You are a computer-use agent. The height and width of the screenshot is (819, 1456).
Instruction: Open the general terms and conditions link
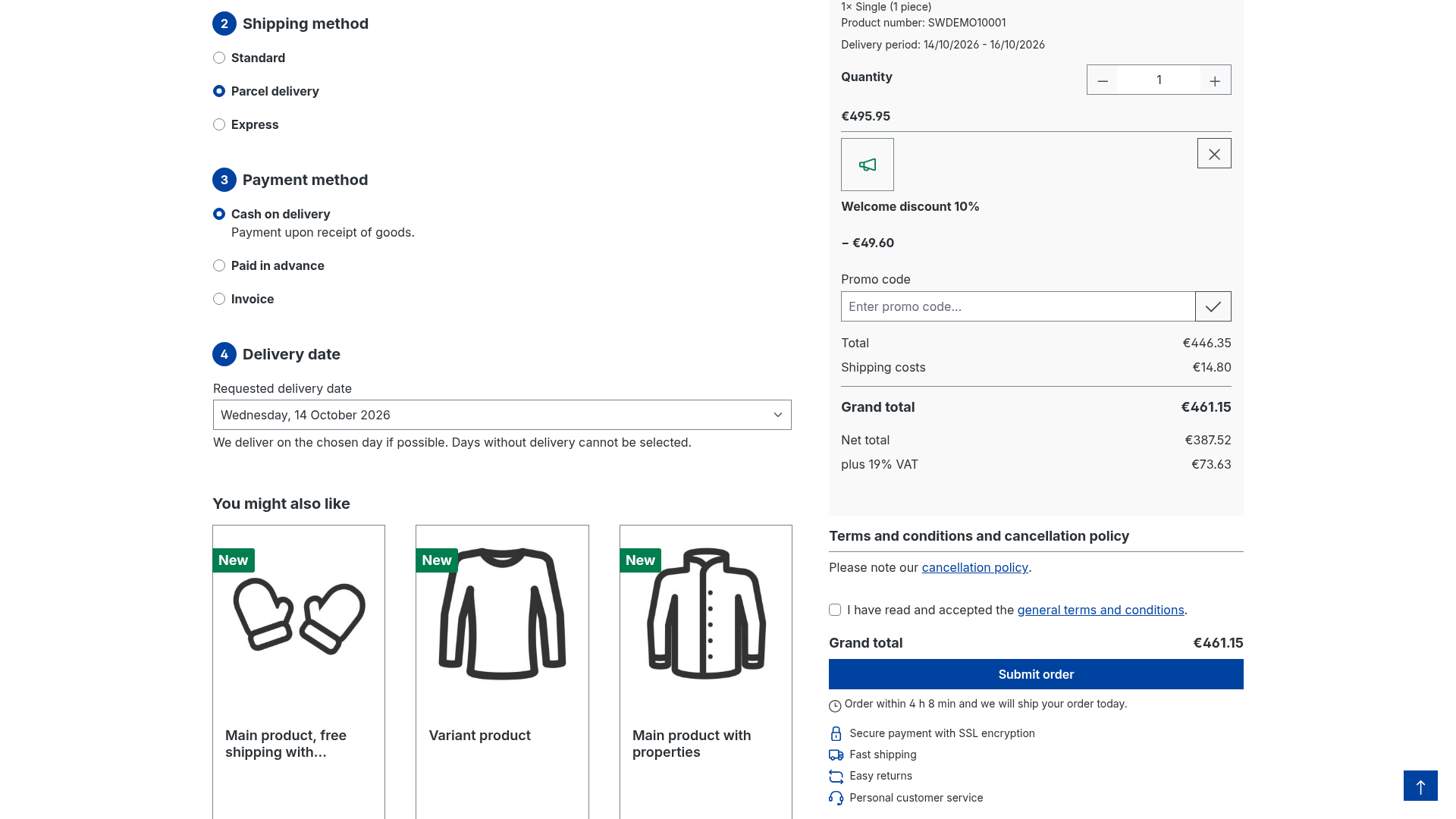(x=1100, y=610)
